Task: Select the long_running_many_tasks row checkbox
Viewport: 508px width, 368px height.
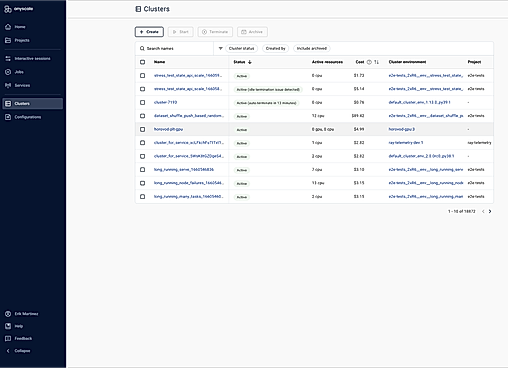Action: [143, 197]
